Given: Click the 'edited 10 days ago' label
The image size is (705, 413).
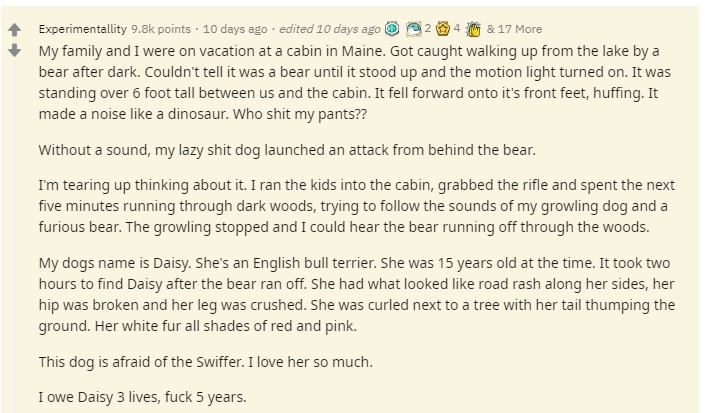Looking at the screenshot, I should pos(330,29).
